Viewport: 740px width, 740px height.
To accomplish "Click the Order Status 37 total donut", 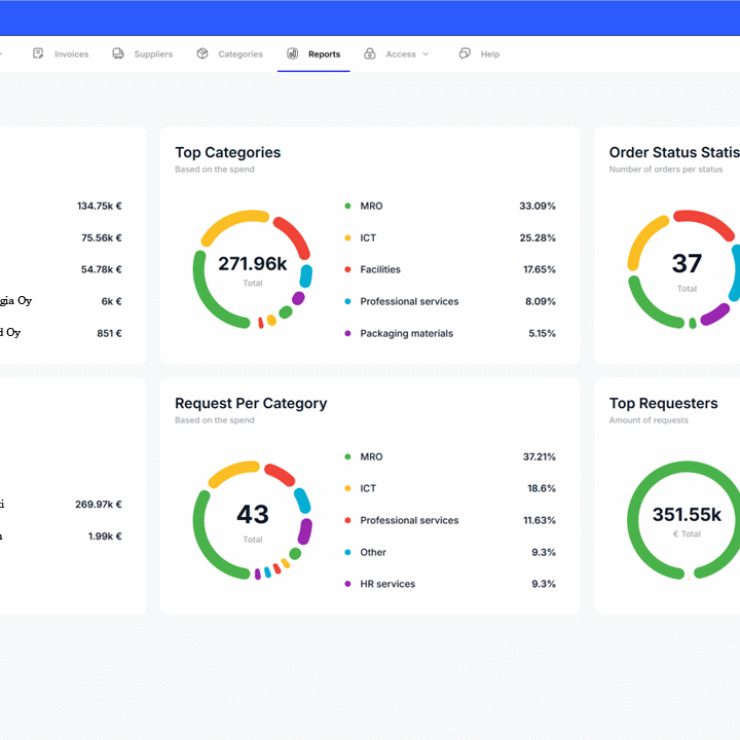I will tap(686, 268).
